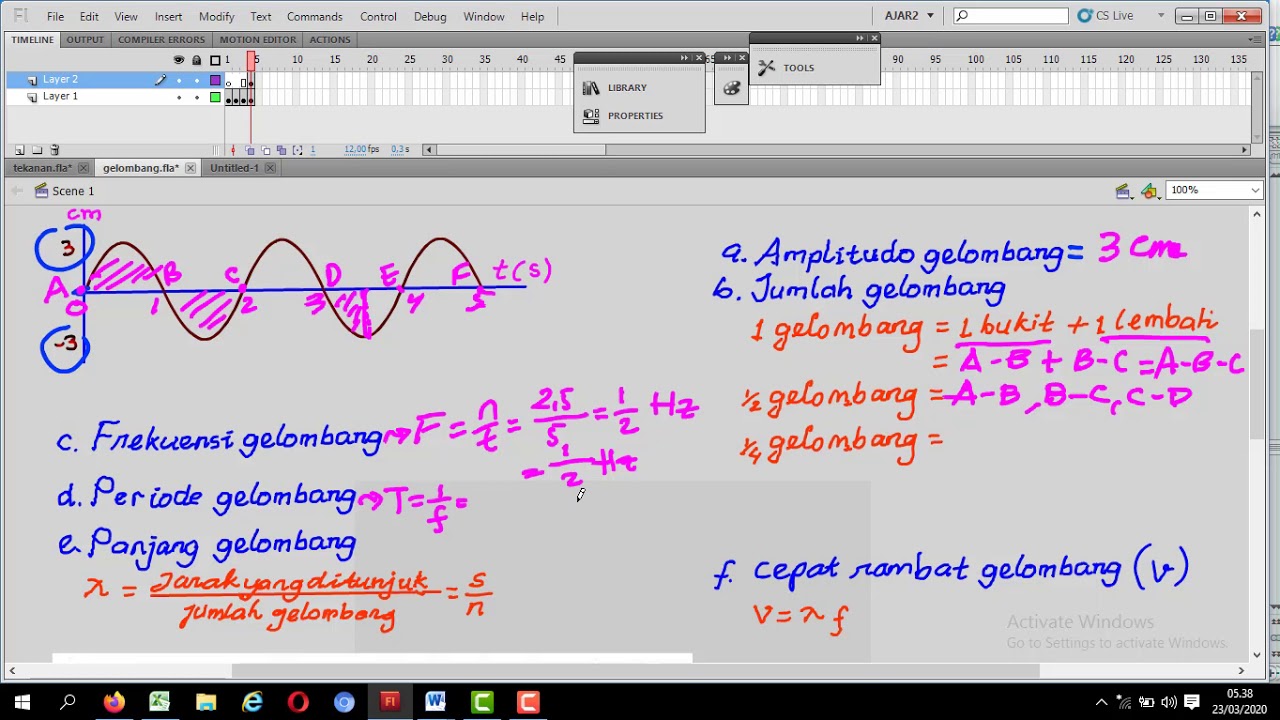Click the 12,00 fps frame rate value
The width and height of the screenshot is (1280, 720).
(361, 150)
